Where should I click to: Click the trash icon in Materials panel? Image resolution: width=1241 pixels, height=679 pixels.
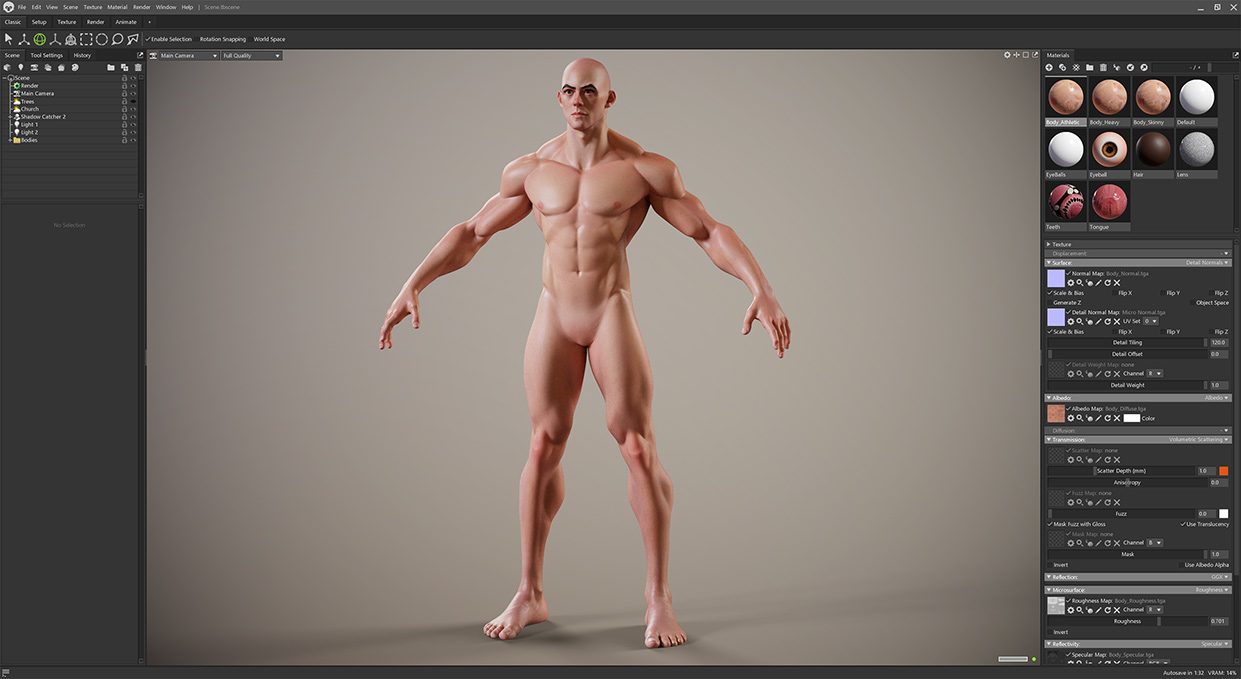(1103, 67)
